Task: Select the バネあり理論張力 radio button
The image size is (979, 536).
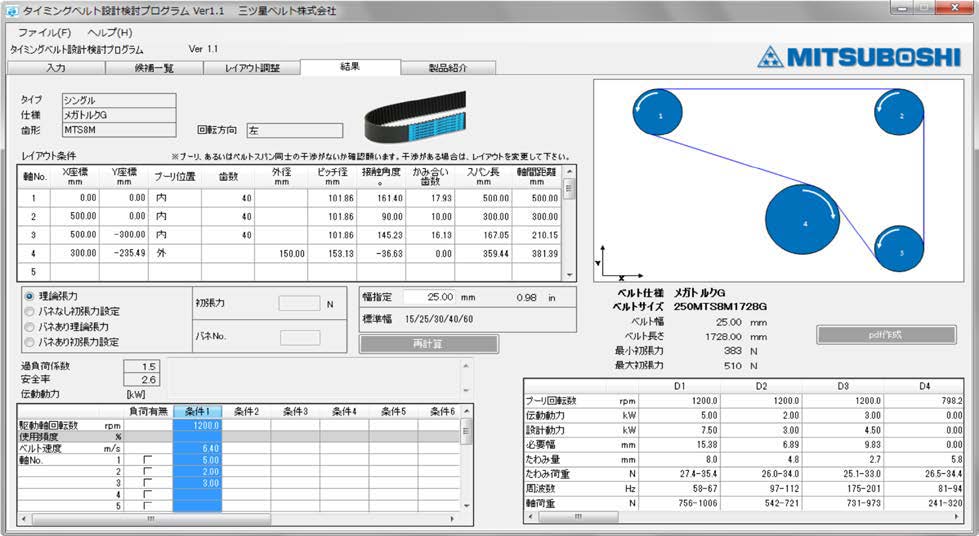Action: [29, 327]
